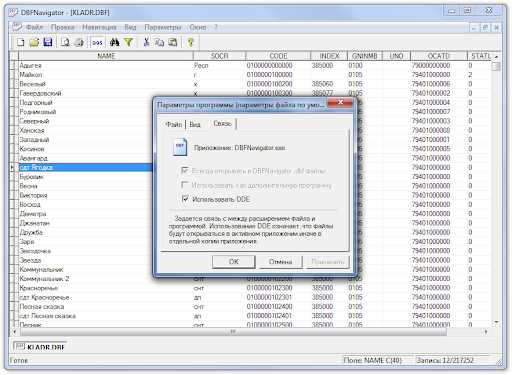Toggle DOS encoding toolbar button
The height and width of the screenshot is (375, 512).
[97, 43]
